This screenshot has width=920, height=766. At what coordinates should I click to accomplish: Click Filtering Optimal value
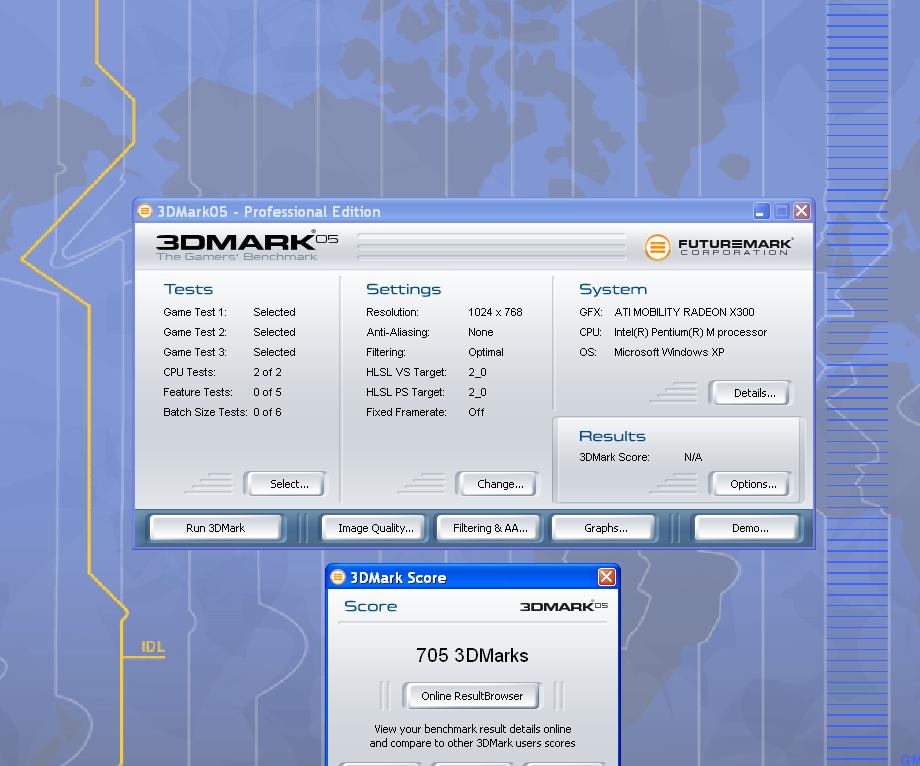(x=486, y=352)
